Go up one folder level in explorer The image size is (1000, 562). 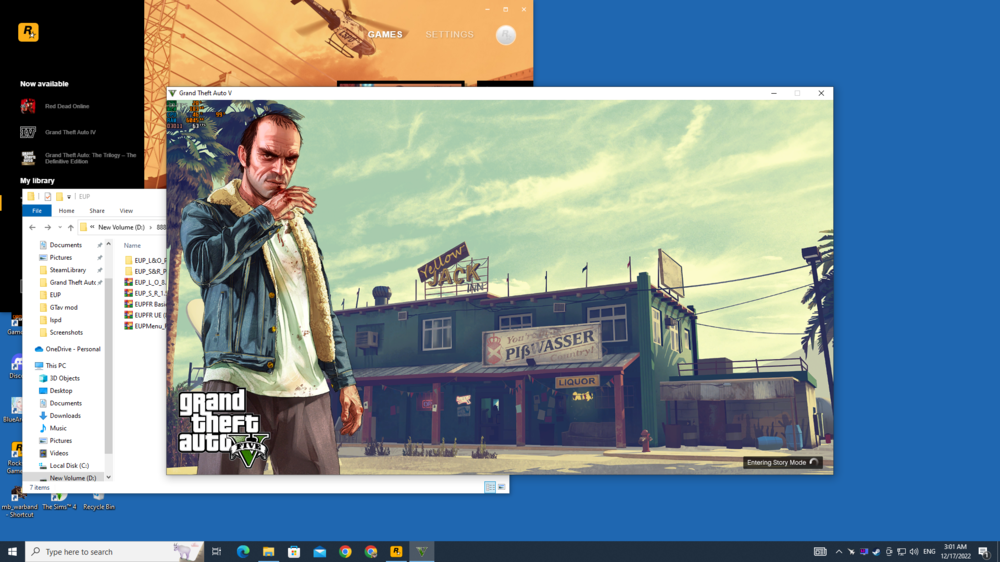click(71, 227)
